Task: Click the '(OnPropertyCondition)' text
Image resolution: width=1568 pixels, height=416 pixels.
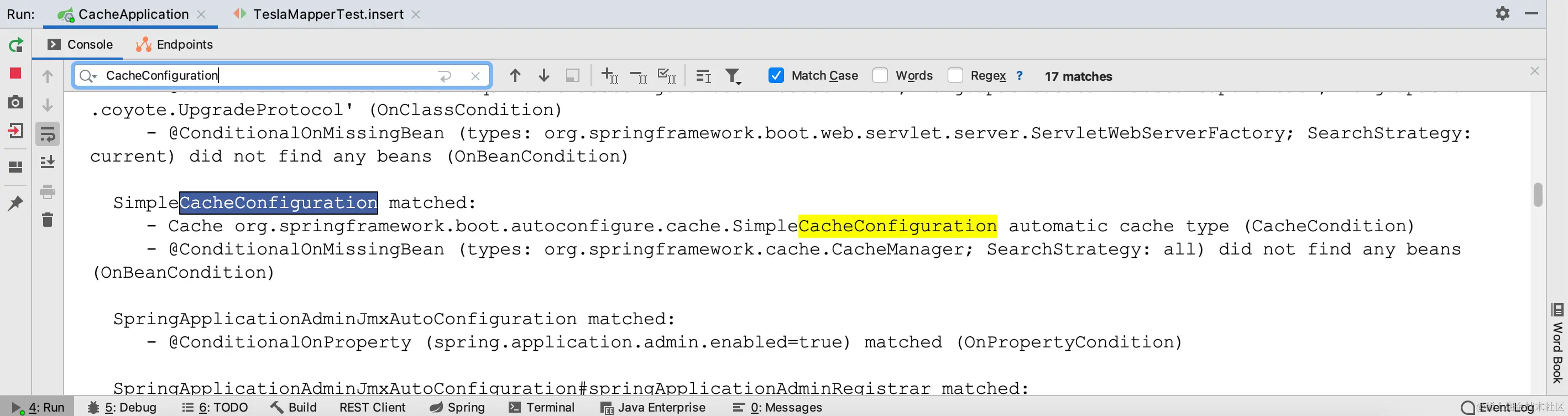Action: coord(1069,342)
